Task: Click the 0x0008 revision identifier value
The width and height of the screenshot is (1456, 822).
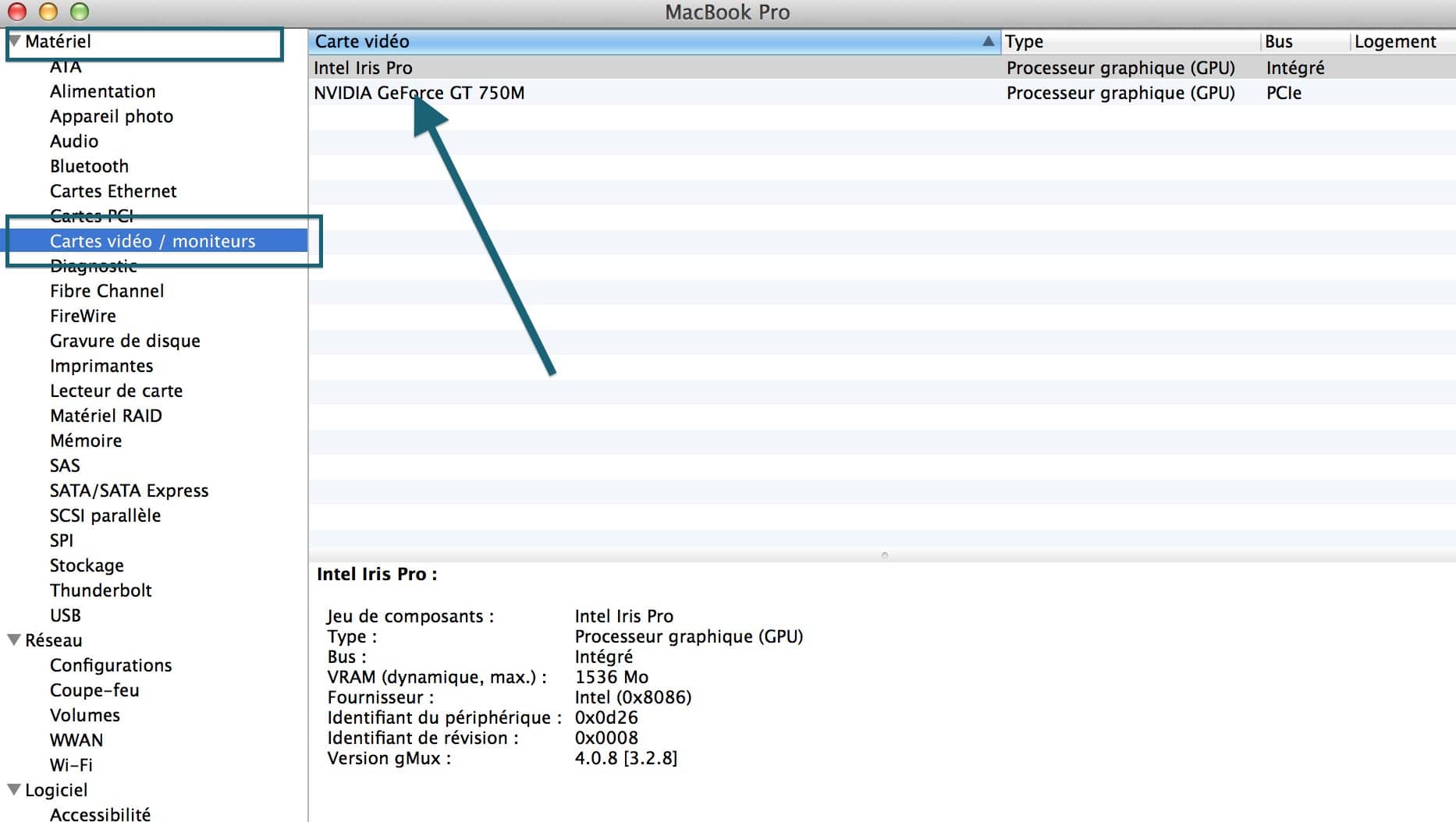Action: tap(606, 738)
